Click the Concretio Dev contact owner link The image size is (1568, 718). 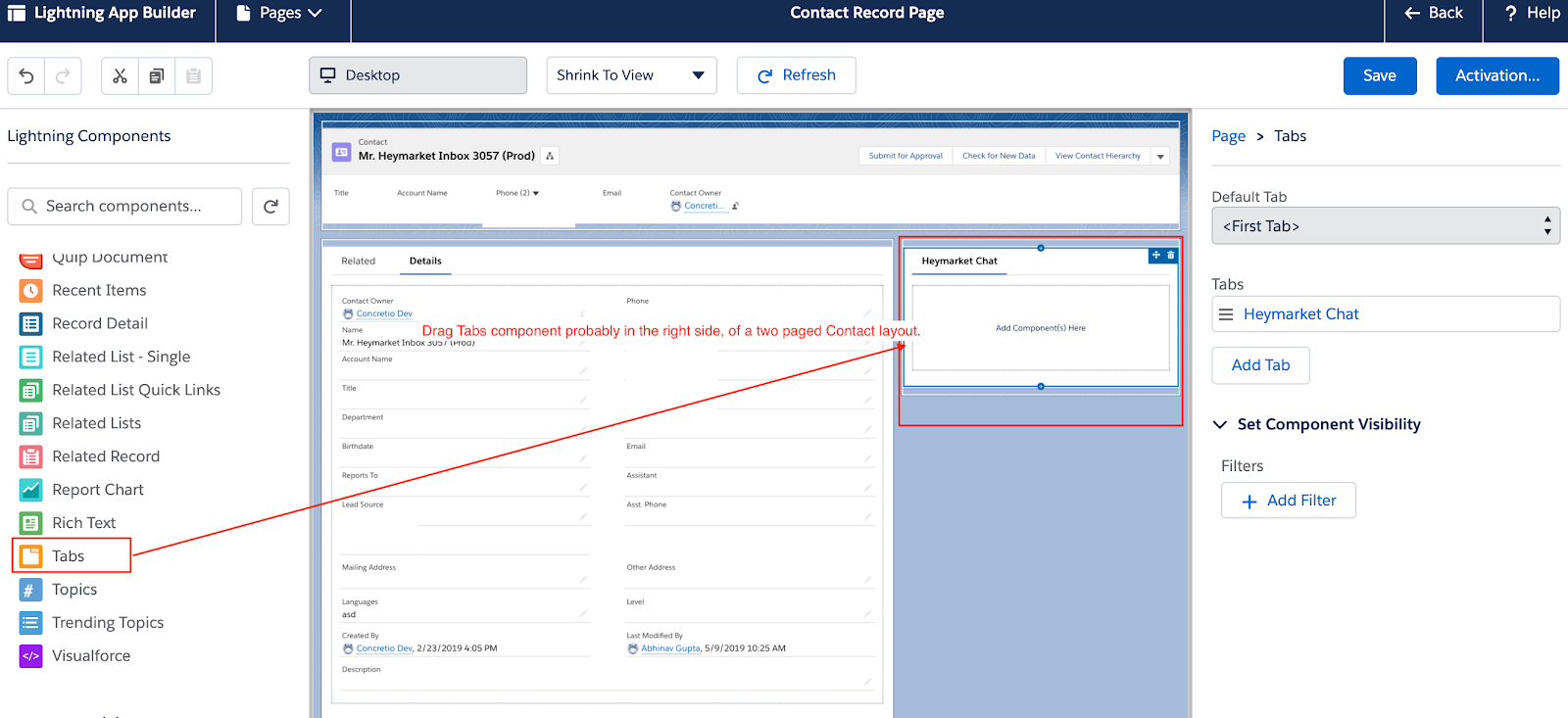384,314
